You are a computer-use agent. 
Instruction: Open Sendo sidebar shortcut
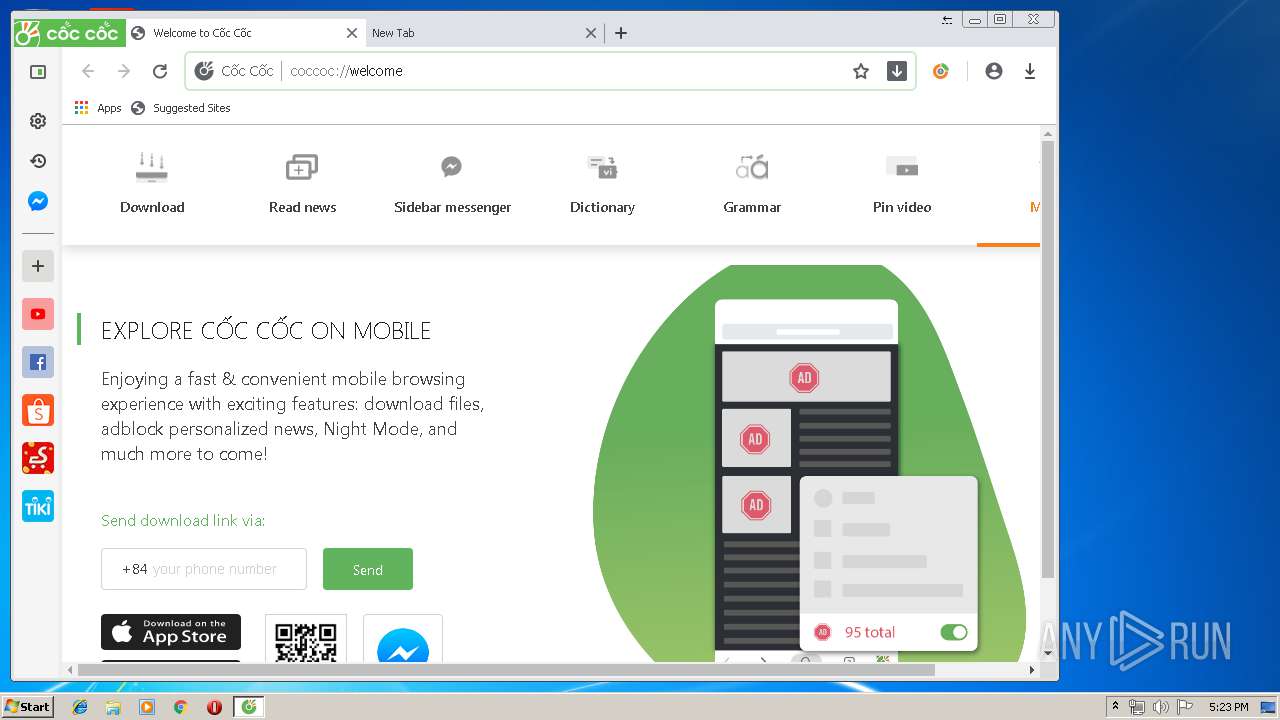38,458
